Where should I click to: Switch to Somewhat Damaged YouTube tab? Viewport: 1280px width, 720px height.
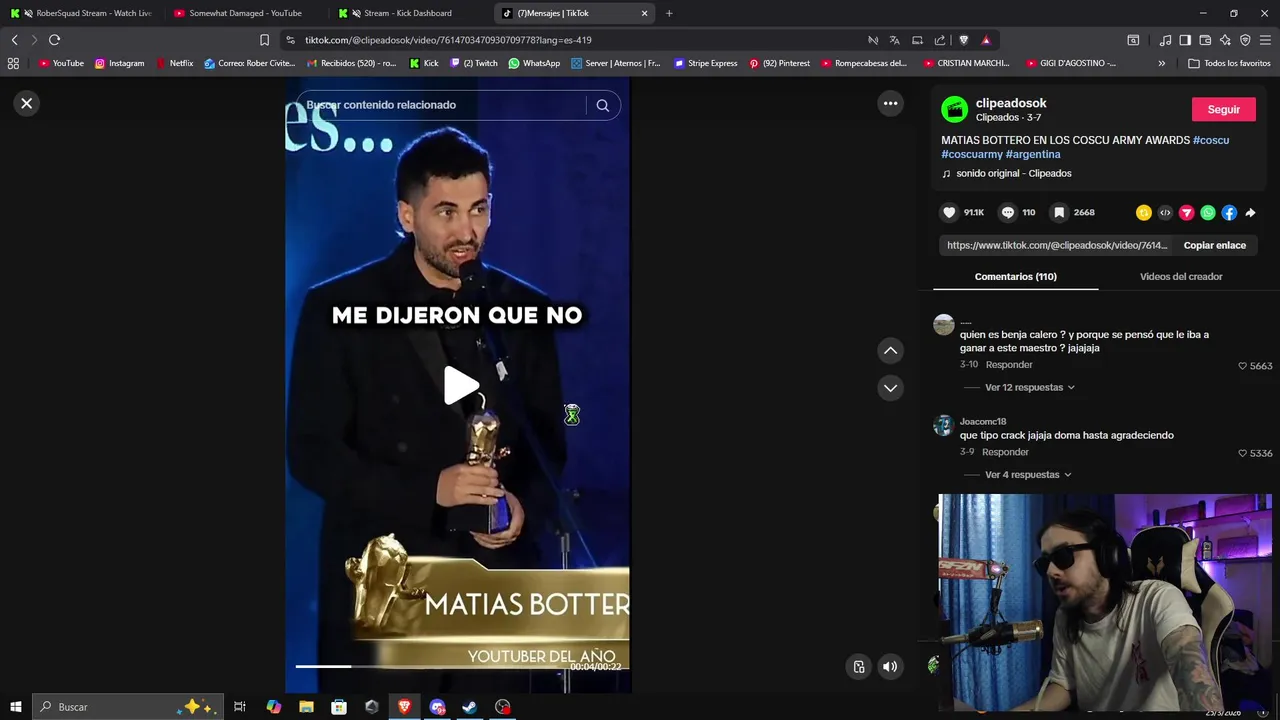pyautogui.click(x=245, y=13)
